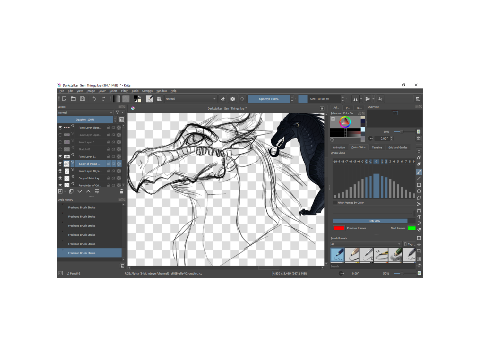Create a new document from the toolbar
480x360 pixels.
pos(64,99)
